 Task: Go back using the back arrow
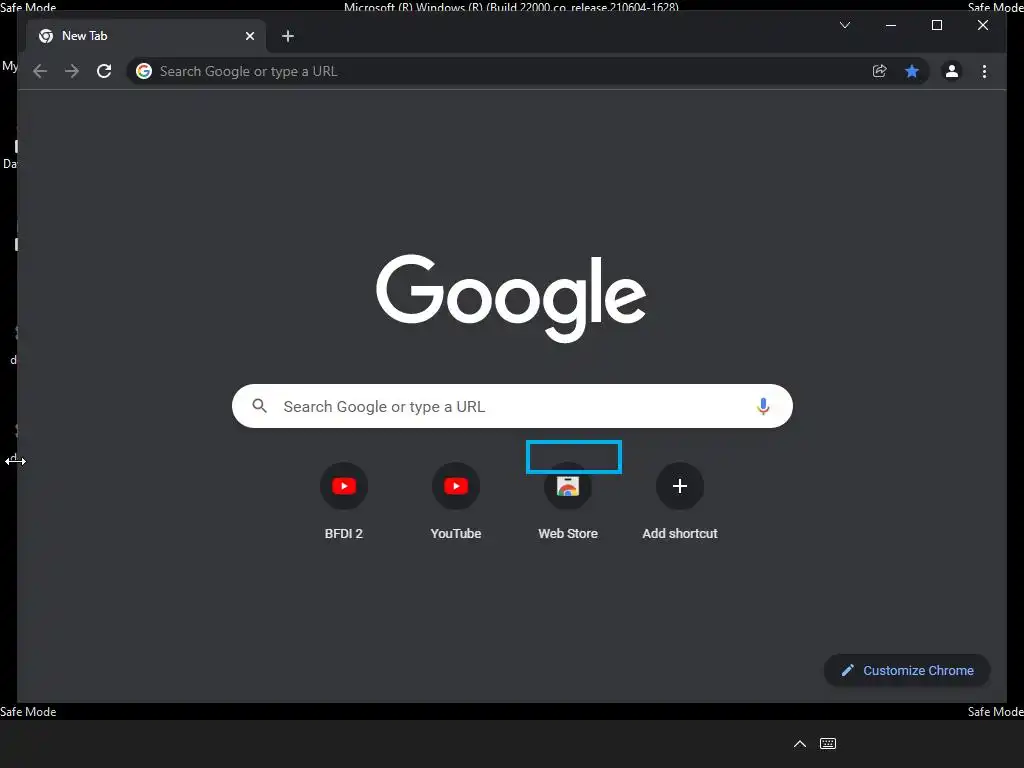[x=40, y=71]
